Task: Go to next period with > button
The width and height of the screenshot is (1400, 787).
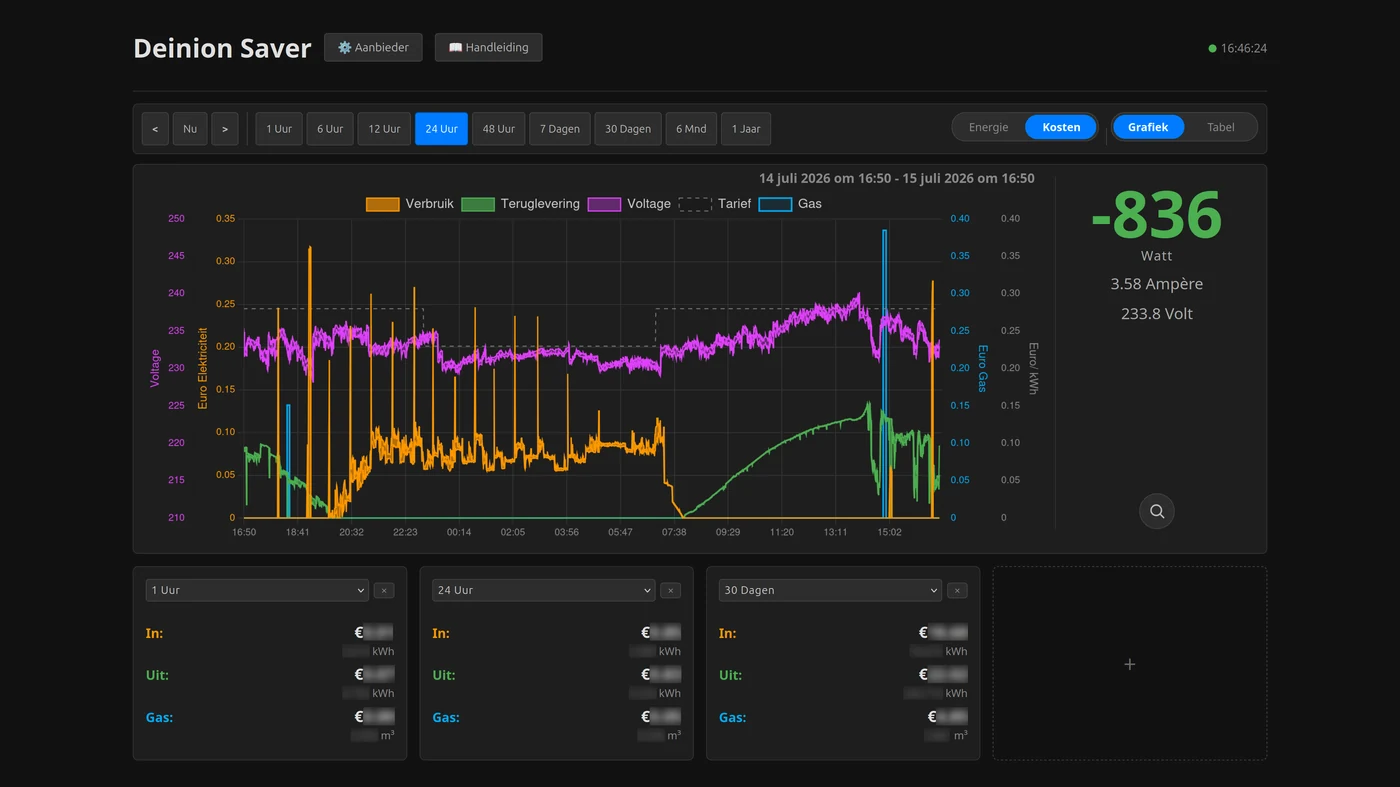Action: [x=225, y=129]
